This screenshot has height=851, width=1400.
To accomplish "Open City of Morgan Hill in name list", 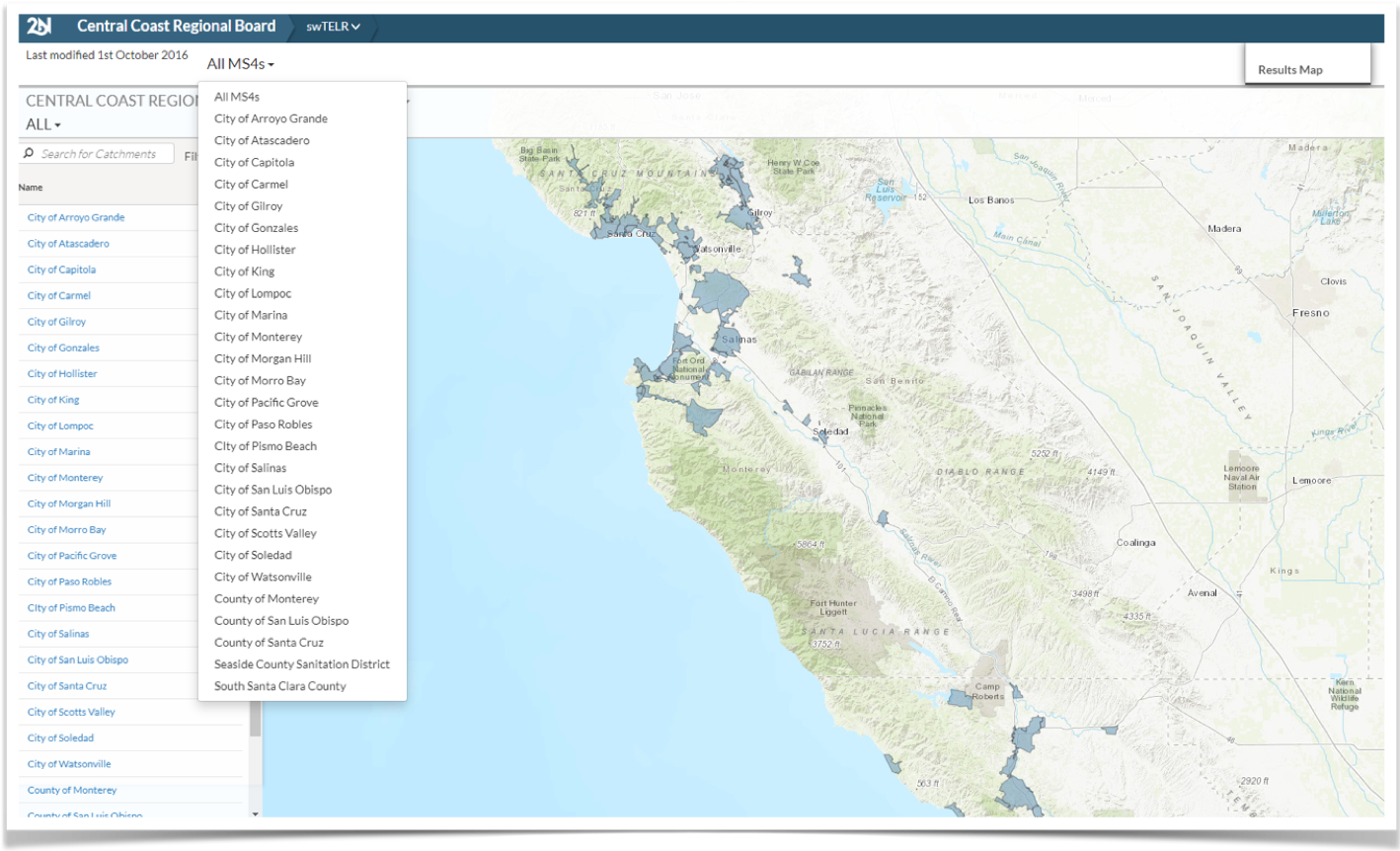I will [69, 503].
